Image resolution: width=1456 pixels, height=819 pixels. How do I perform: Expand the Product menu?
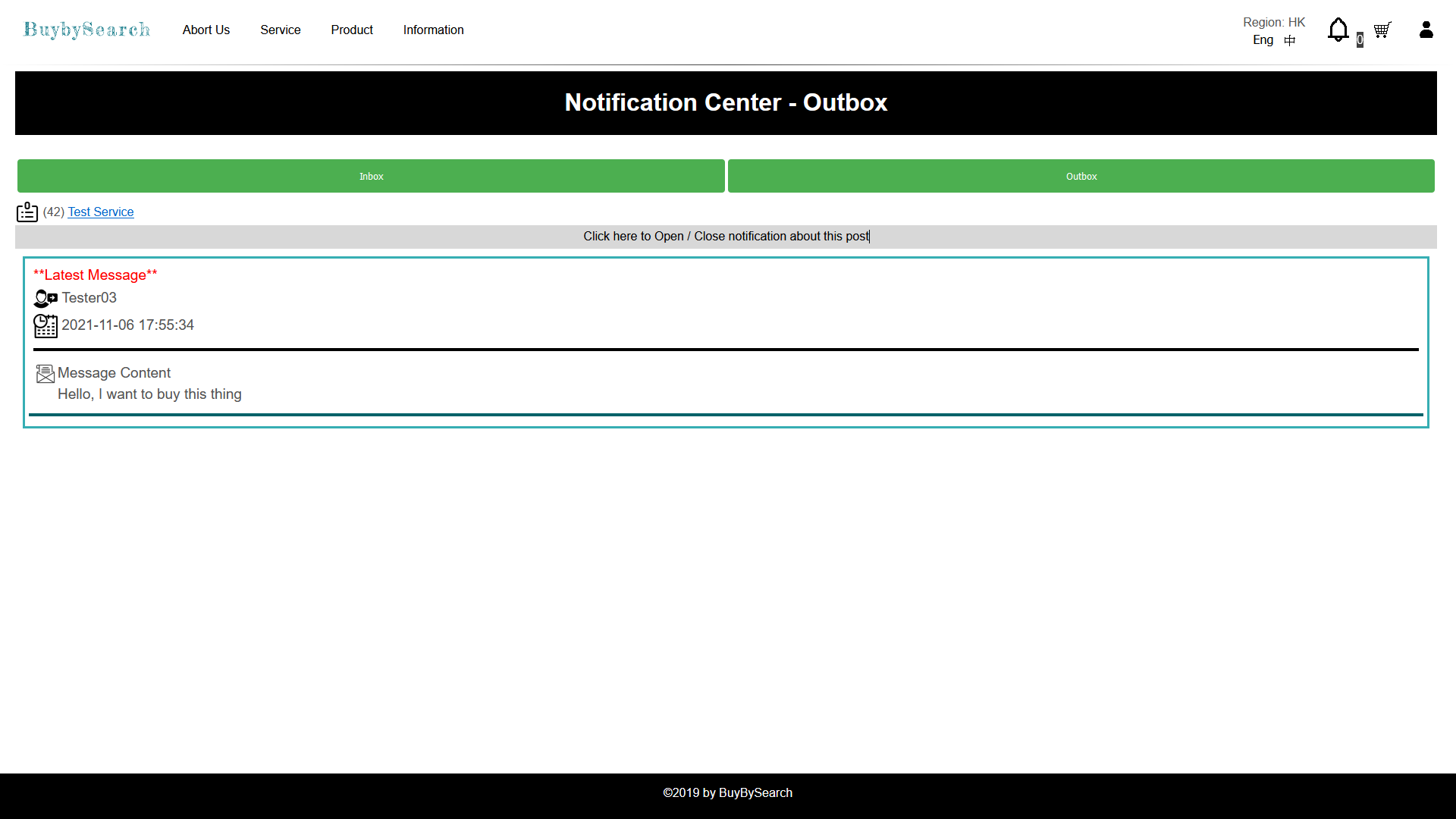pos(352,30)
